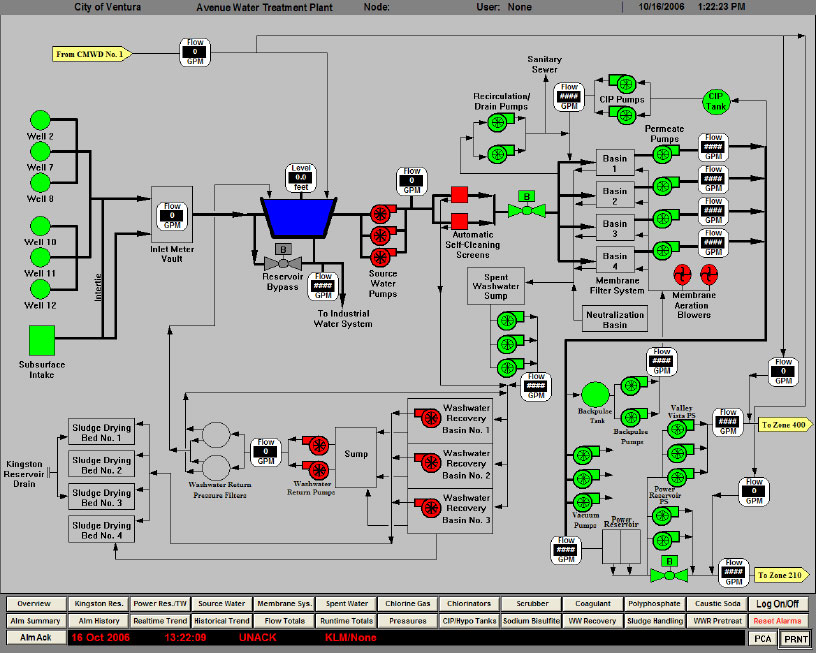
Task: Click the reservoir Level feet readout
Action: (301, 177)
